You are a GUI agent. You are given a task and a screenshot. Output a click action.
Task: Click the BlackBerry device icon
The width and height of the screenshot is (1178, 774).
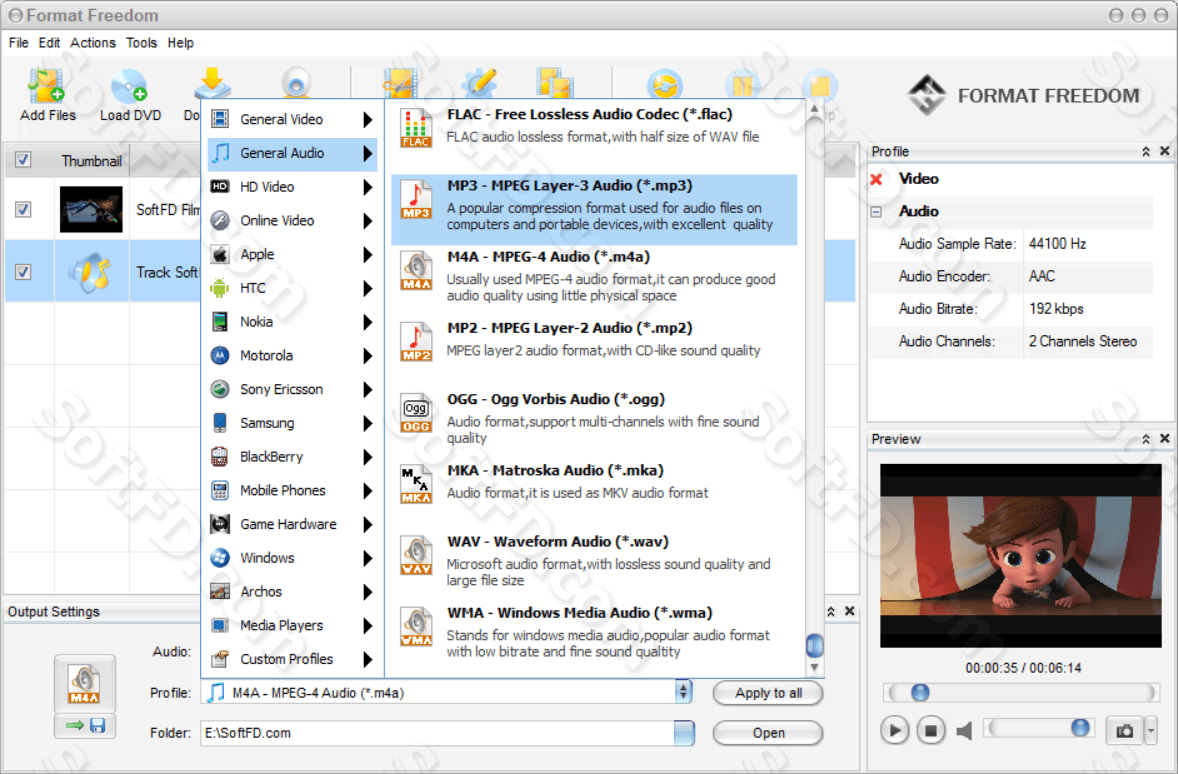pyautogui.click(x=220, y=457)
